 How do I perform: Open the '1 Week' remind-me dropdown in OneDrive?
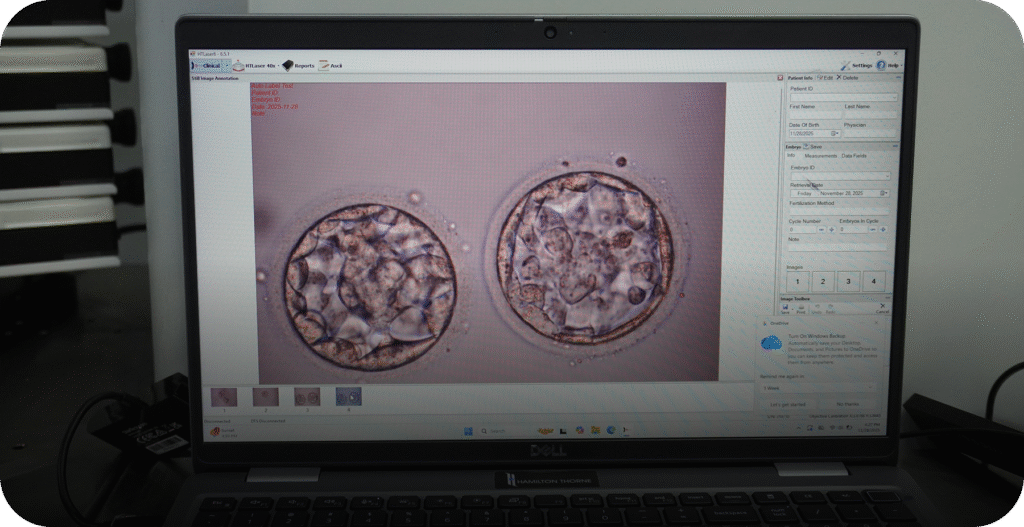tap(818, 388)
